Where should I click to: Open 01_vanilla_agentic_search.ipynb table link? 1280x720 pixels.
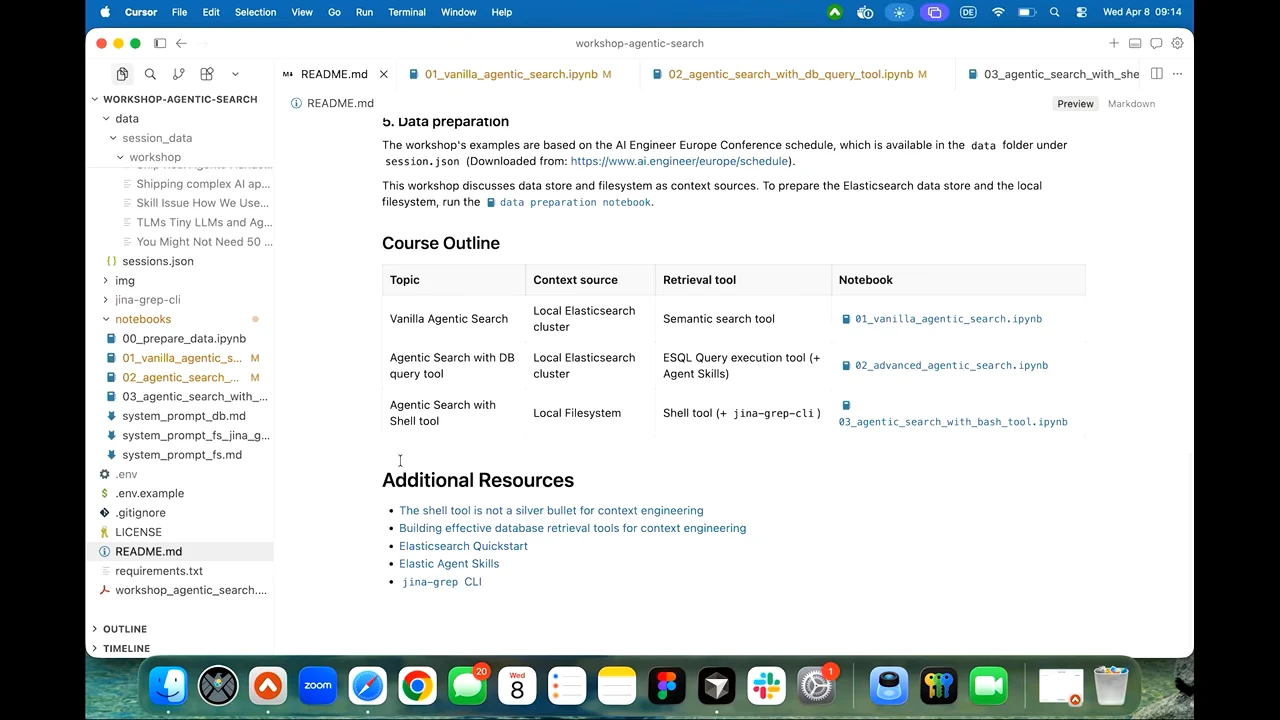(x=941, y=319)
